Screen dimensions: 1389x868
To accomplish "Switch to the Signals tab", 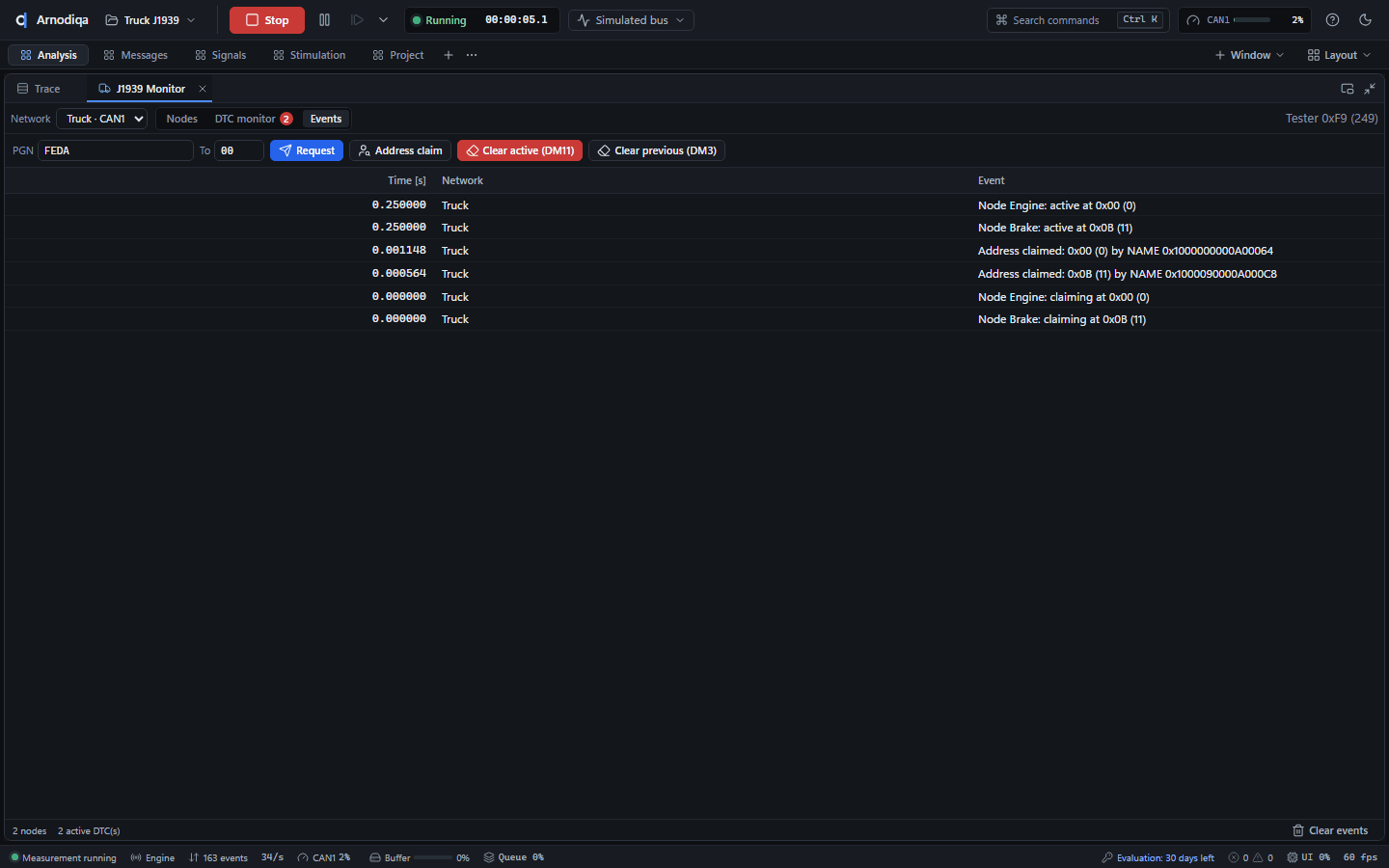I will coord(220,55).
